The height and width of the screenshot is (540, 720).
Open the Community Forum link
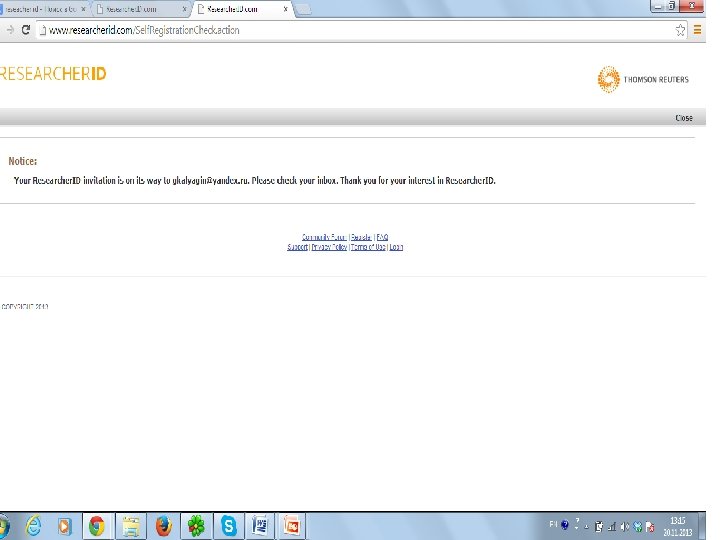[x=324, y=237]
